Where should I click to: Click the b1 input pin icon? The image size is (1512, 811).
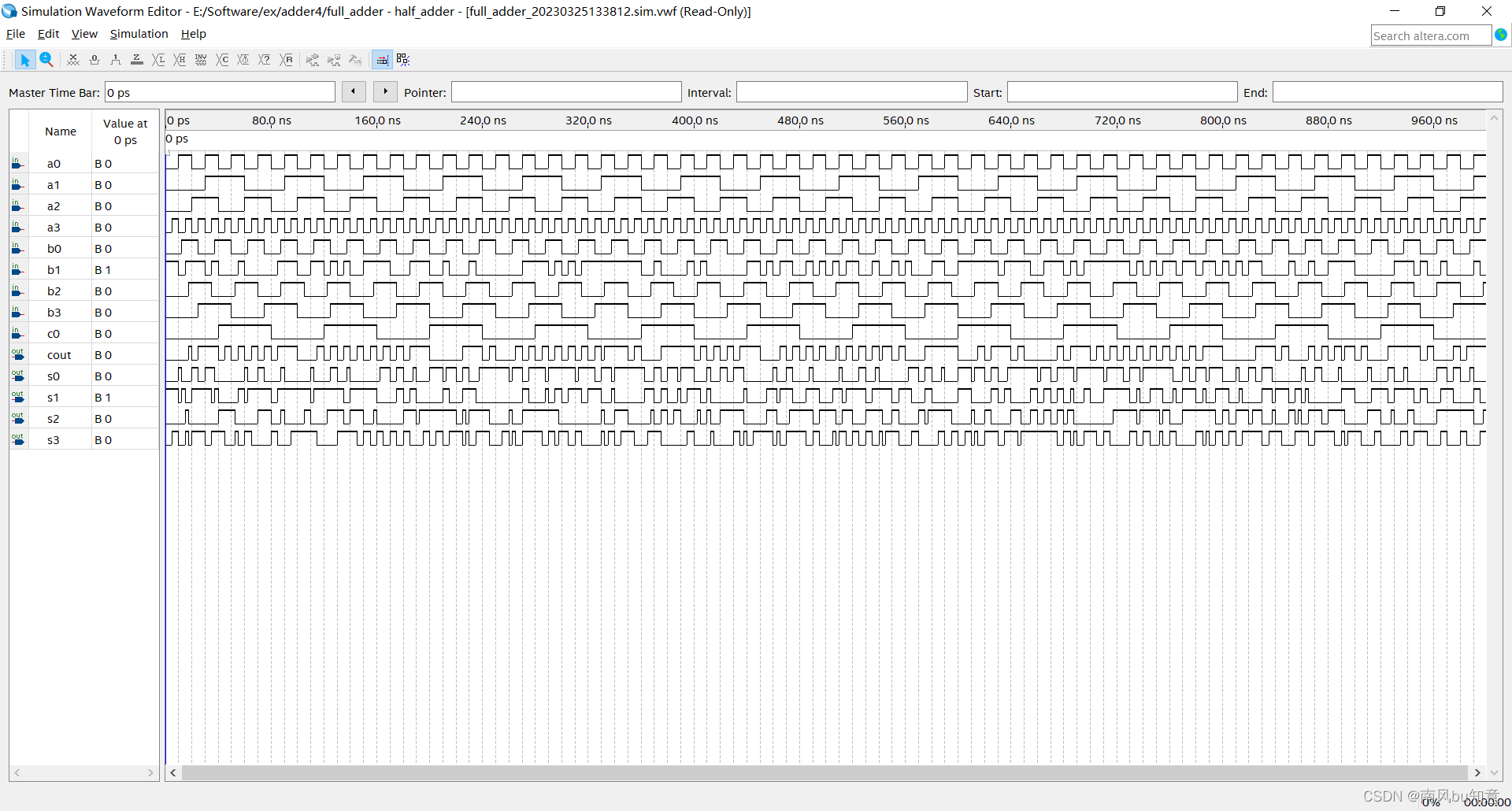(17, 269)
